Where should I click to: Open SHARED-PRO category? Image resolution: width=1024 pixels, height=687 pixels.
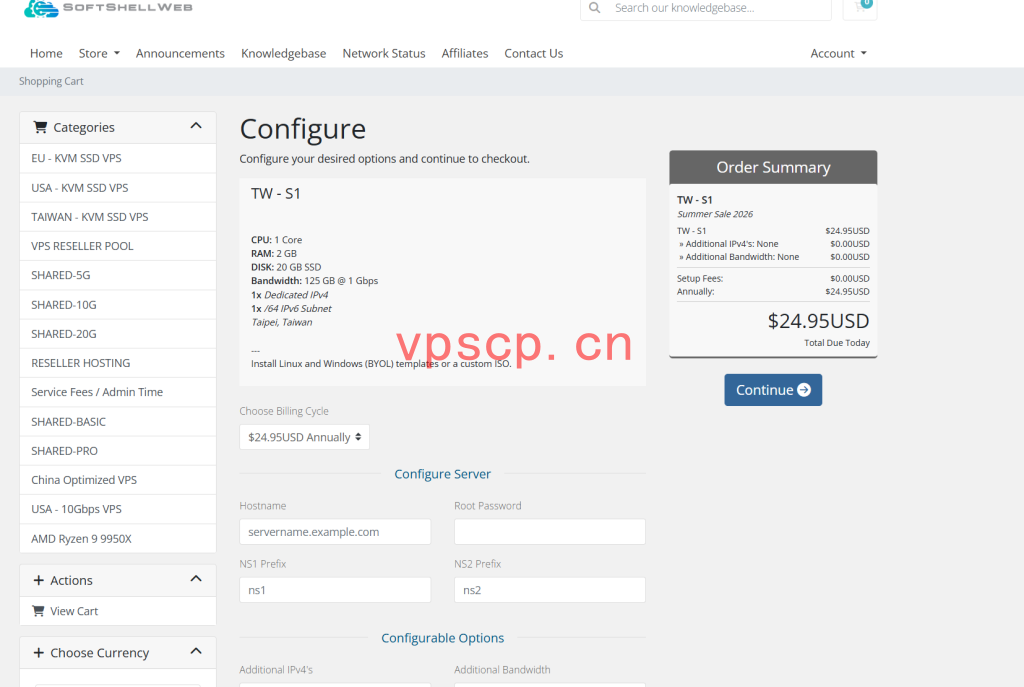tap(118, 451)
